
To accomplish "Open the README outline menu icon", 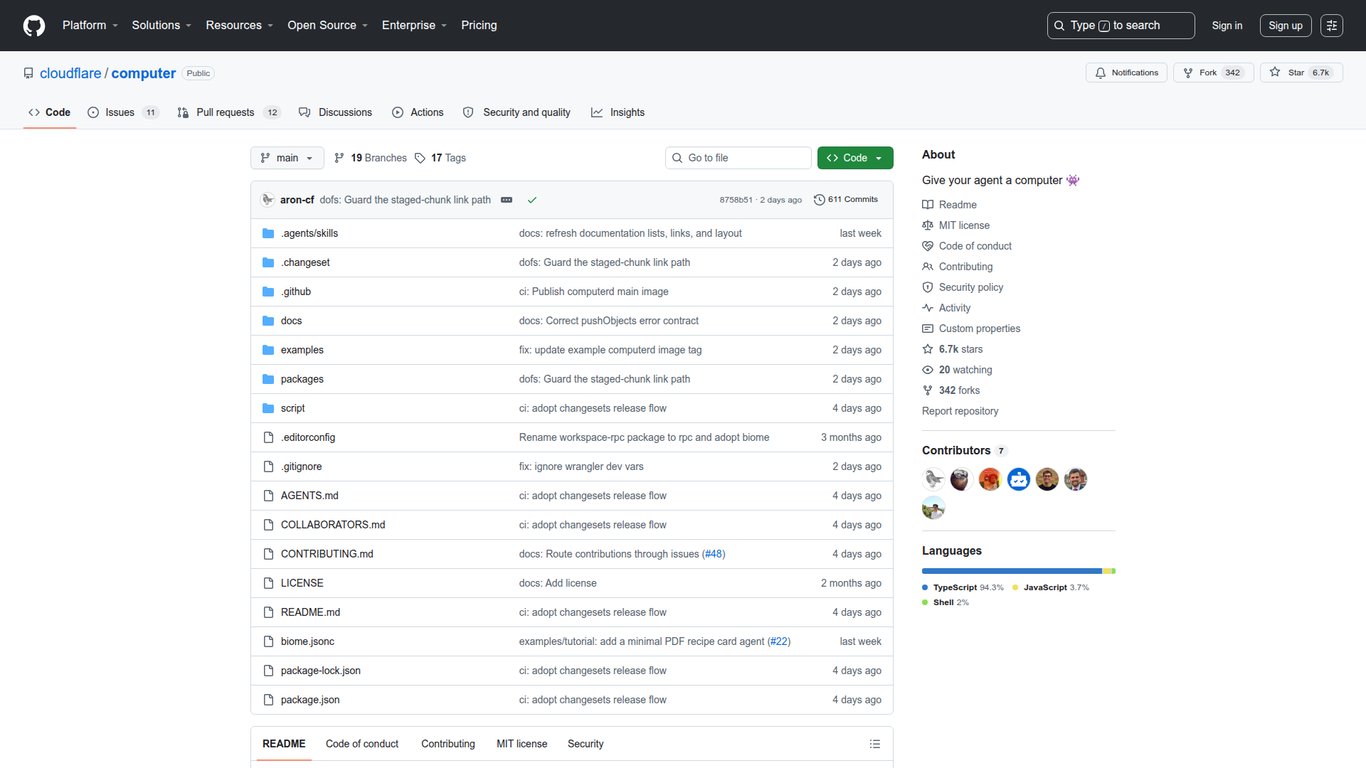I will [x=875, y=744].
